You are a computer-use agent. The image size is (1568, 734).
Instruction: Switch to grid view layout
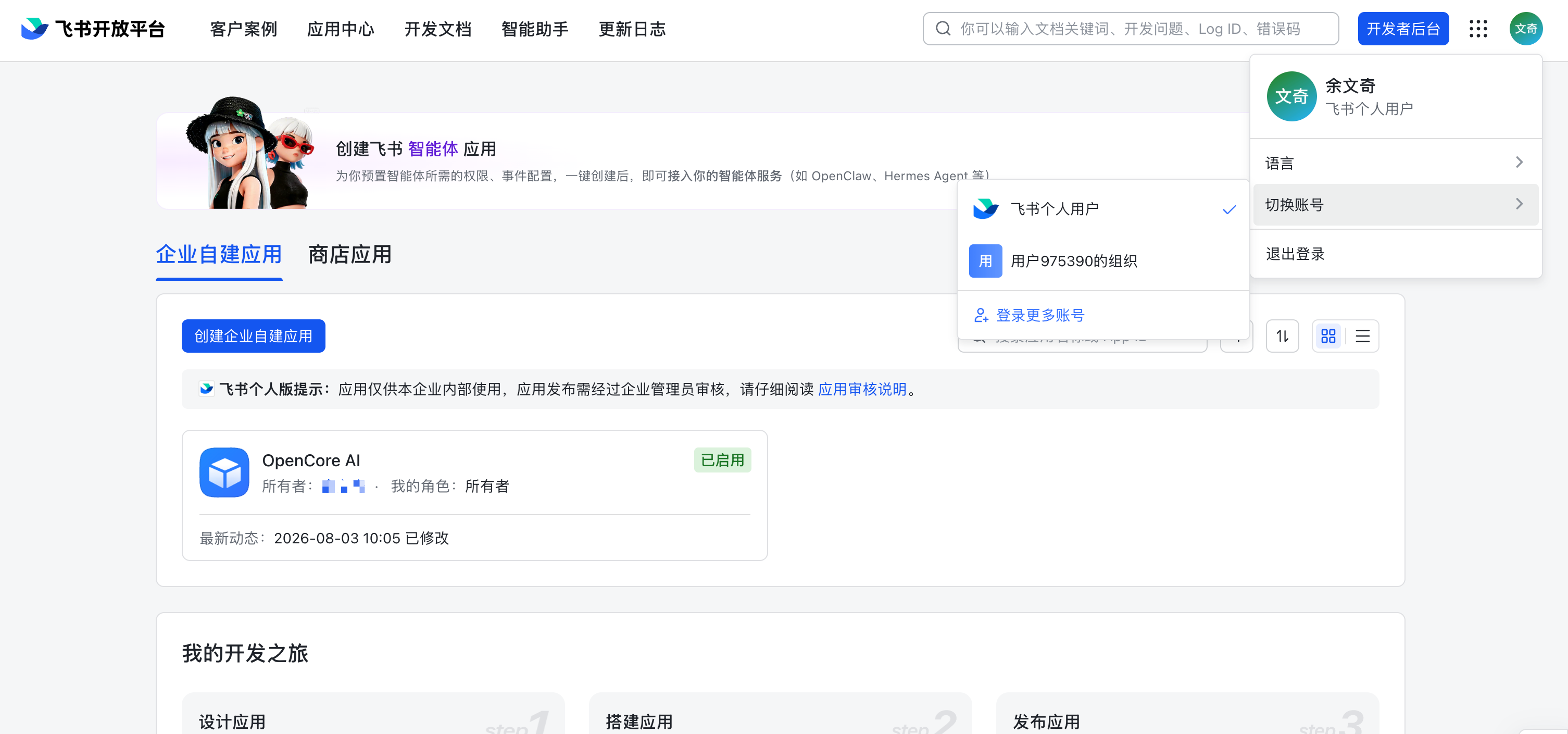tap(1328, 335)
